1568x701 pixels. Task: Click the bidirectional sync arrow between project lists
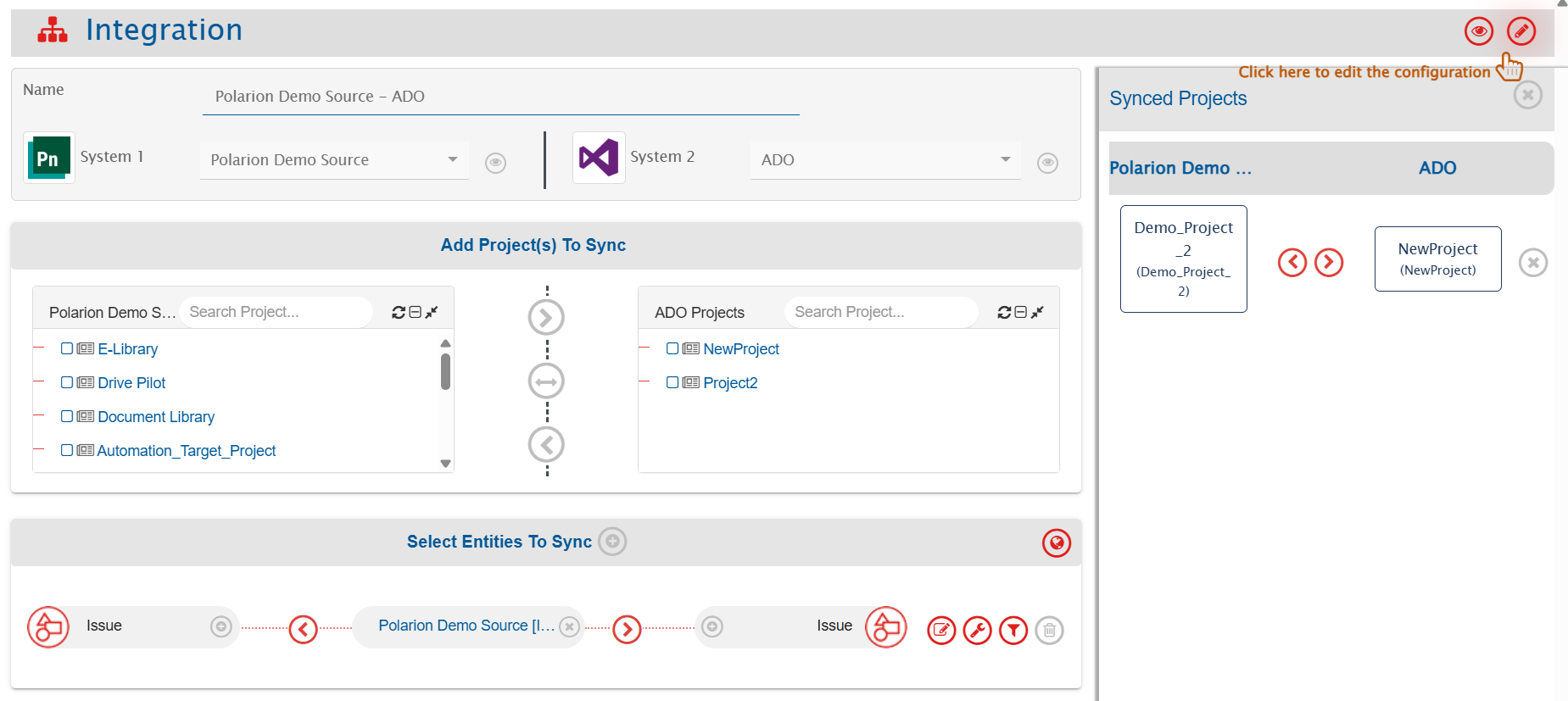[546, 381]
